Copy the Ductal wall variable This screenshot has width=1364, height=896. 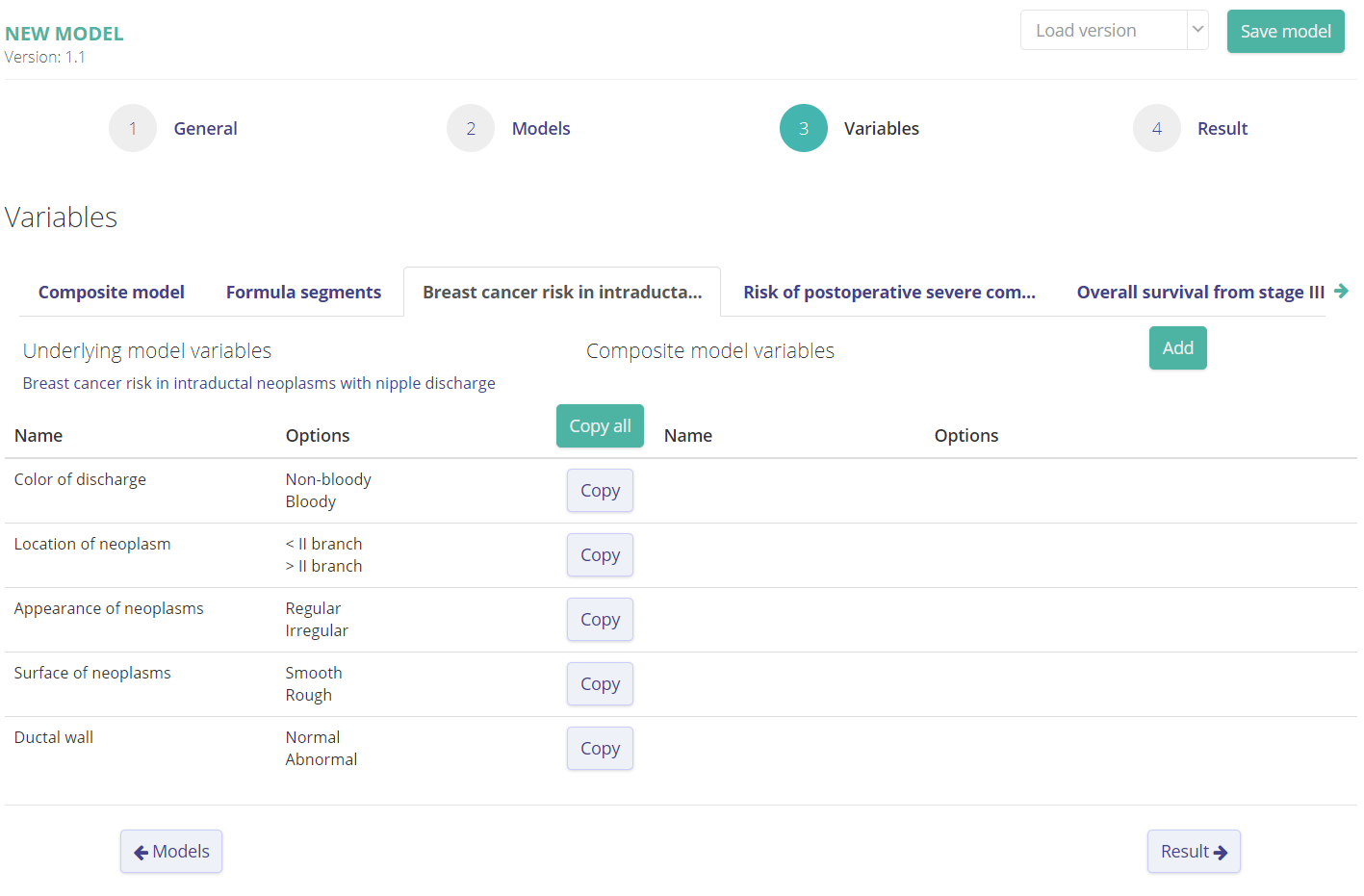600,749
